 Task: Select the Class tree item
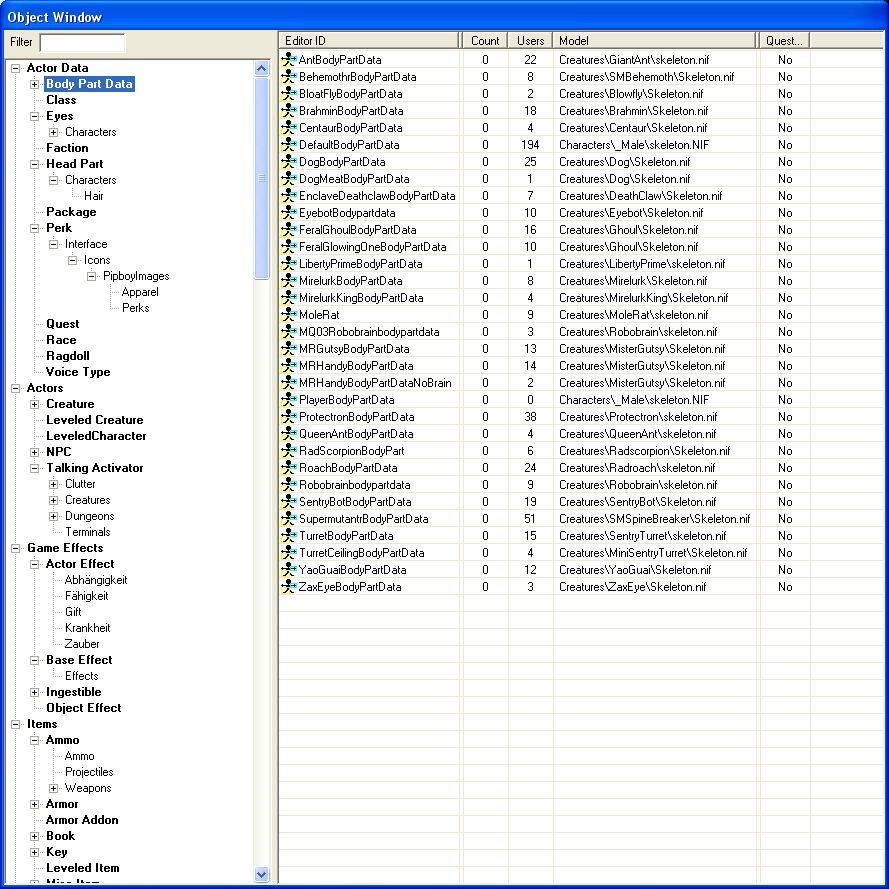(x=61, y=100)
